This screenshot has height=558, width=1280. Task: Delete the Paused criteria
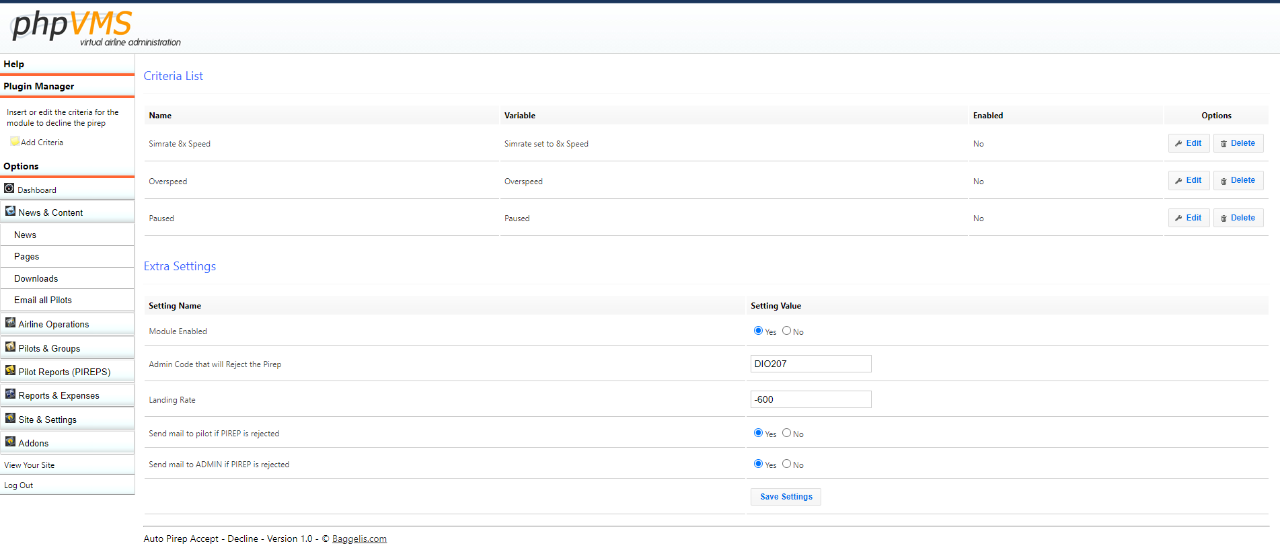1238,218
